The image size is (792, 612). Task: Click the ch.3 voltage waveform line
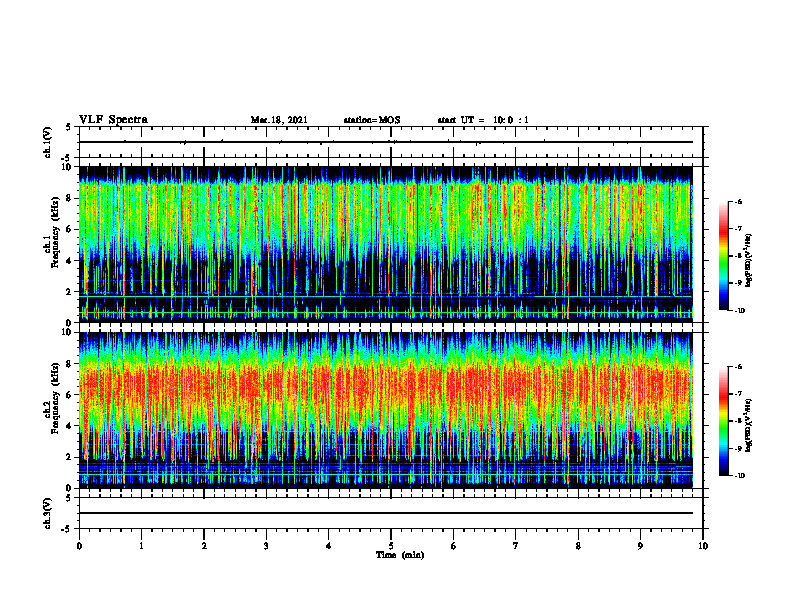386,513
